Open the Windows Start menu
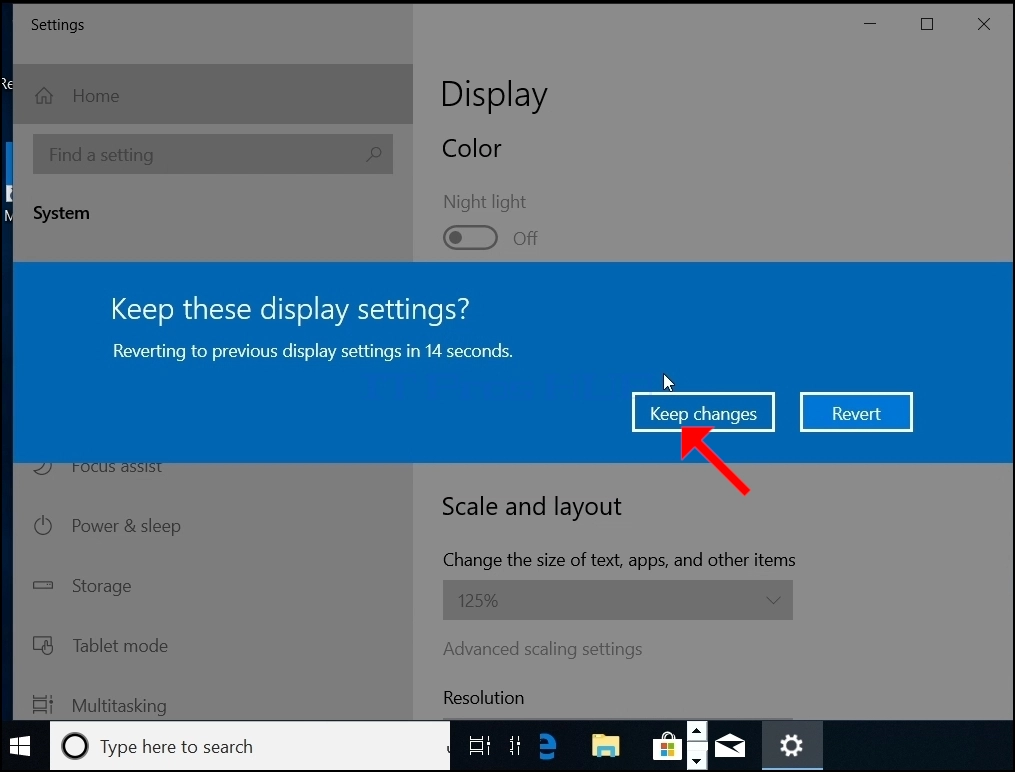 point(20,746)
